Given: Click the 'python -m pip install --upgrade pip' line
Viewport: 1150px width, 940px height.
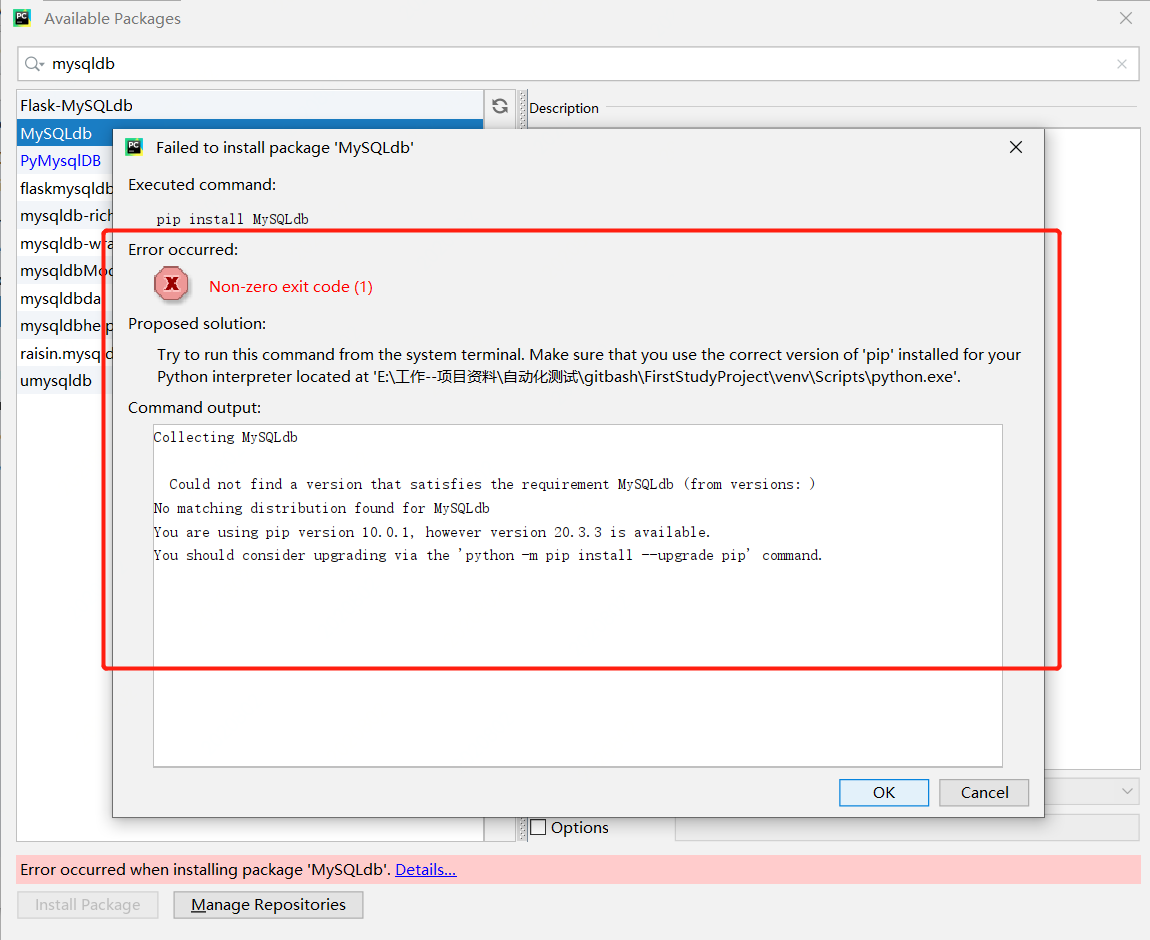Looking at the screenshot, I should click(488, 555).
